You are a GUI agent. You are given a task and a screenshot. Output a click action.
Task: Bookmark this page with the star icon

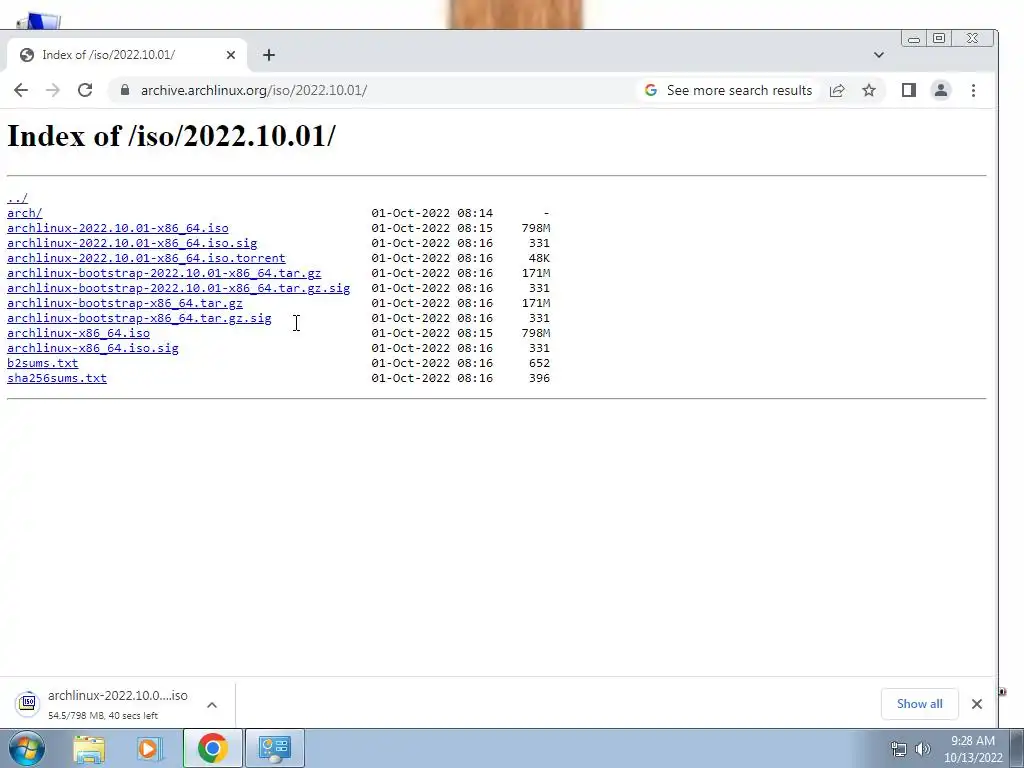[x=869, y=90]
